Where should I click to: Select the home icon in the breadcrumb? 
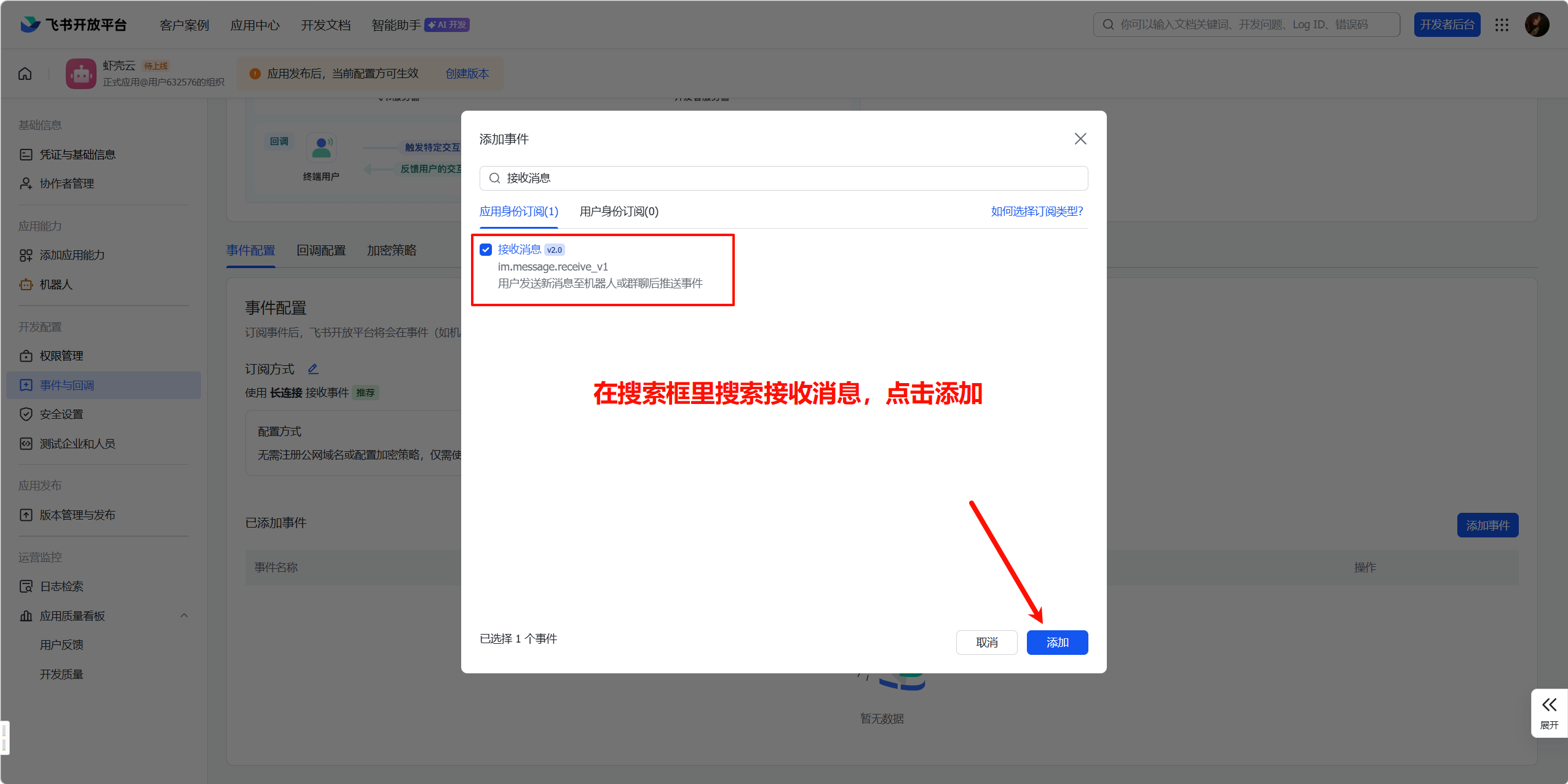click(24, 73)
